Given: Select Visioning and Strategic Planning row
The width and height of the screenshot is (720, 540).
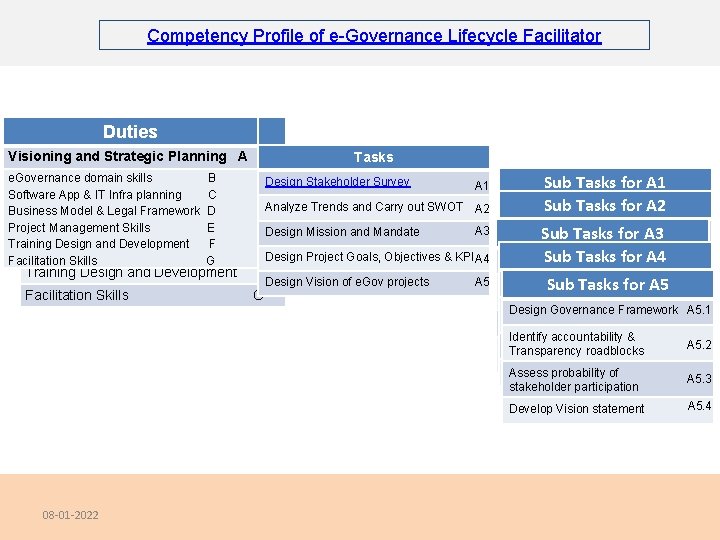Looking at the screenshot, I should [x=130, y=157].
